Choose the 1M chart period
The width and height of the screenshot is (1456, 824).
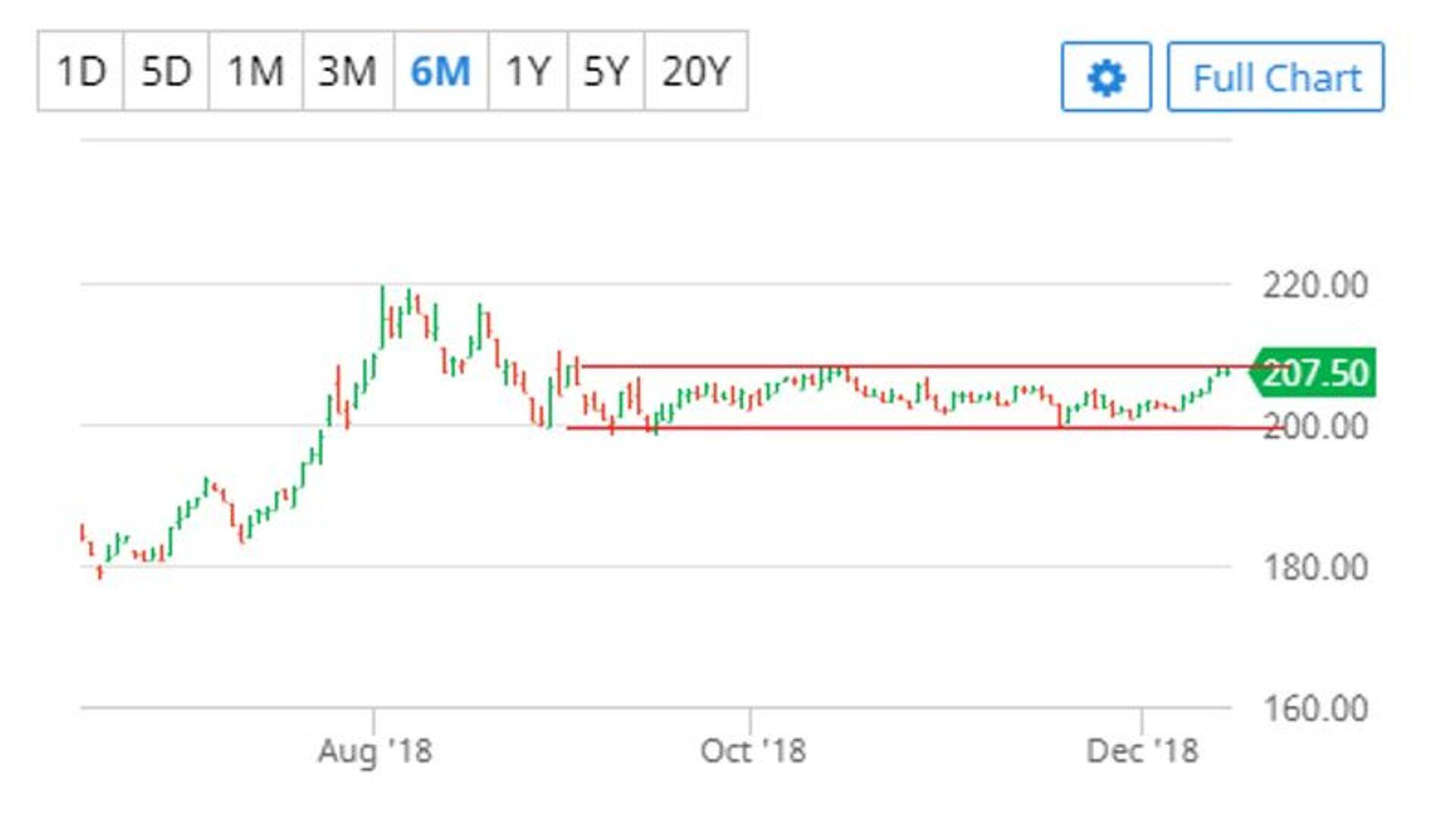(256, 72)
